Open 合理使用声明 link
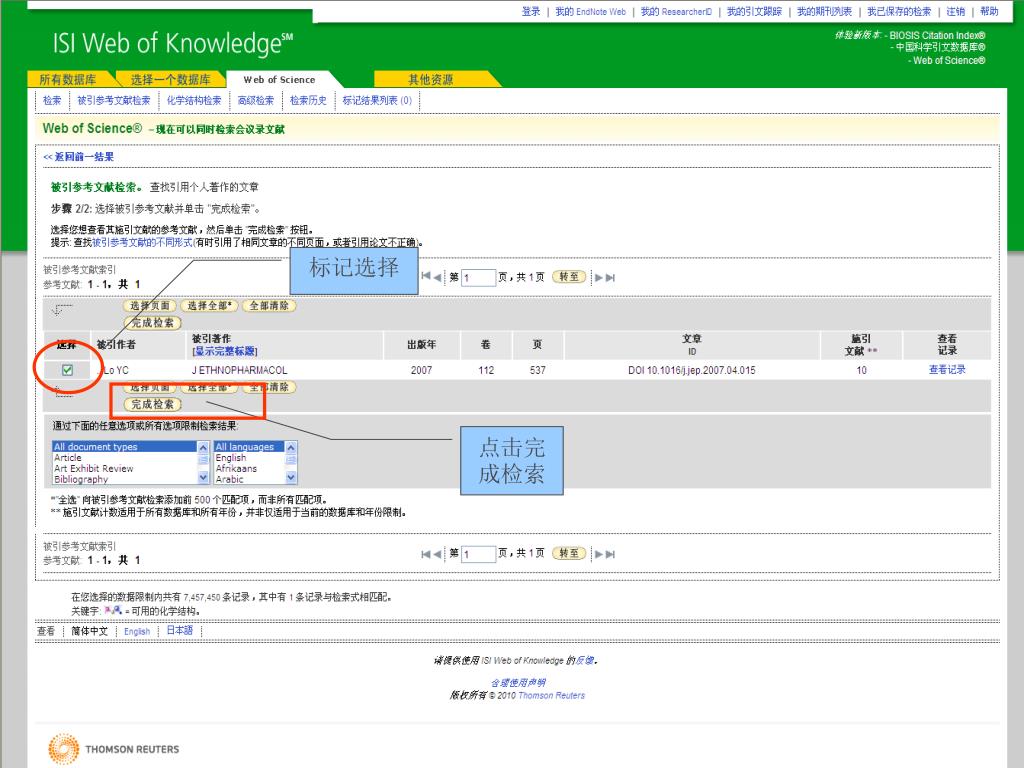This screenshot has width=1024, height=768. coord(518,682)
